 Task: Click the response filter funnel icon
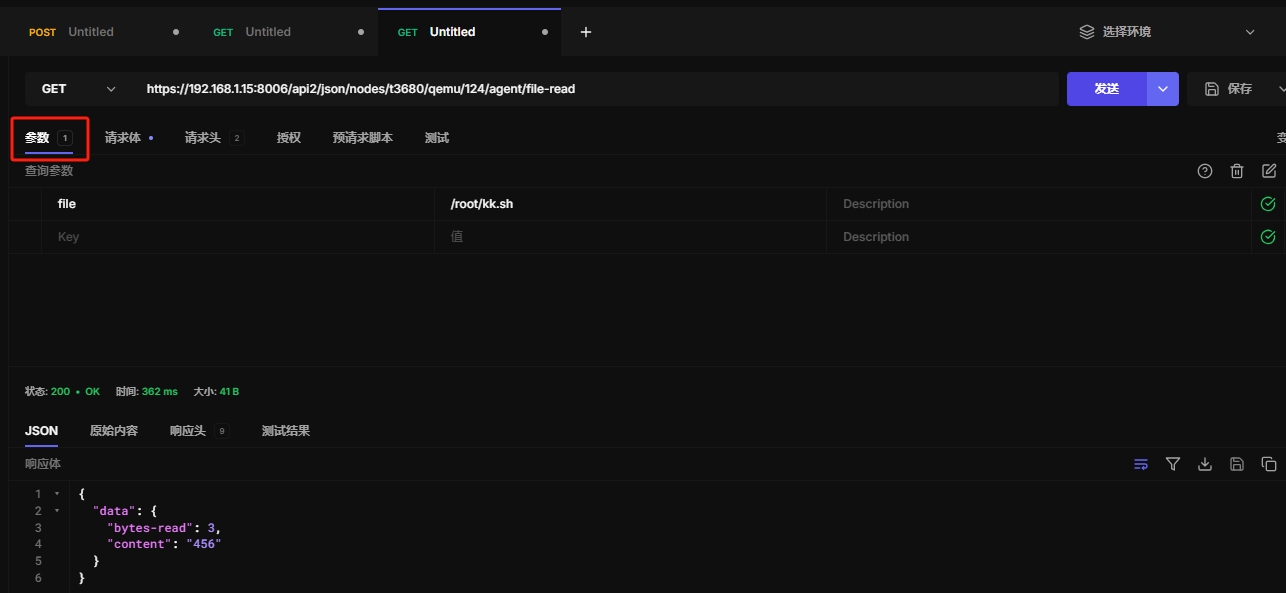[1173, 464]
